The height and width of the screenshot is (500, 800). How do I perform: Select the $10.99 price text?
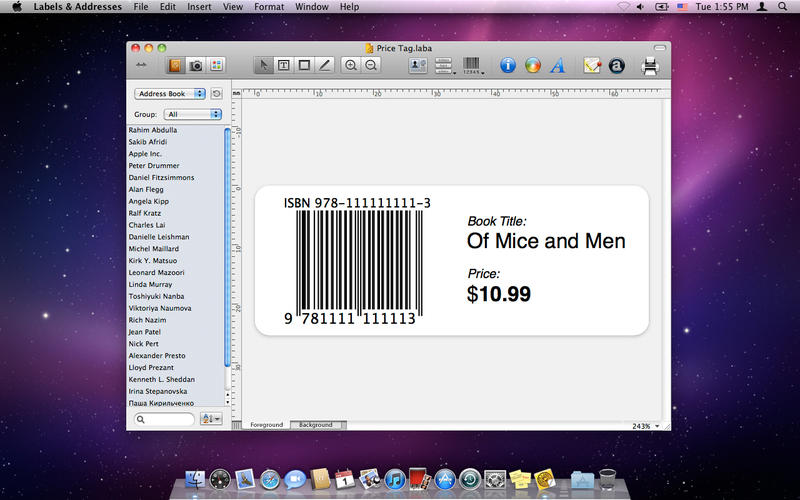498,294
